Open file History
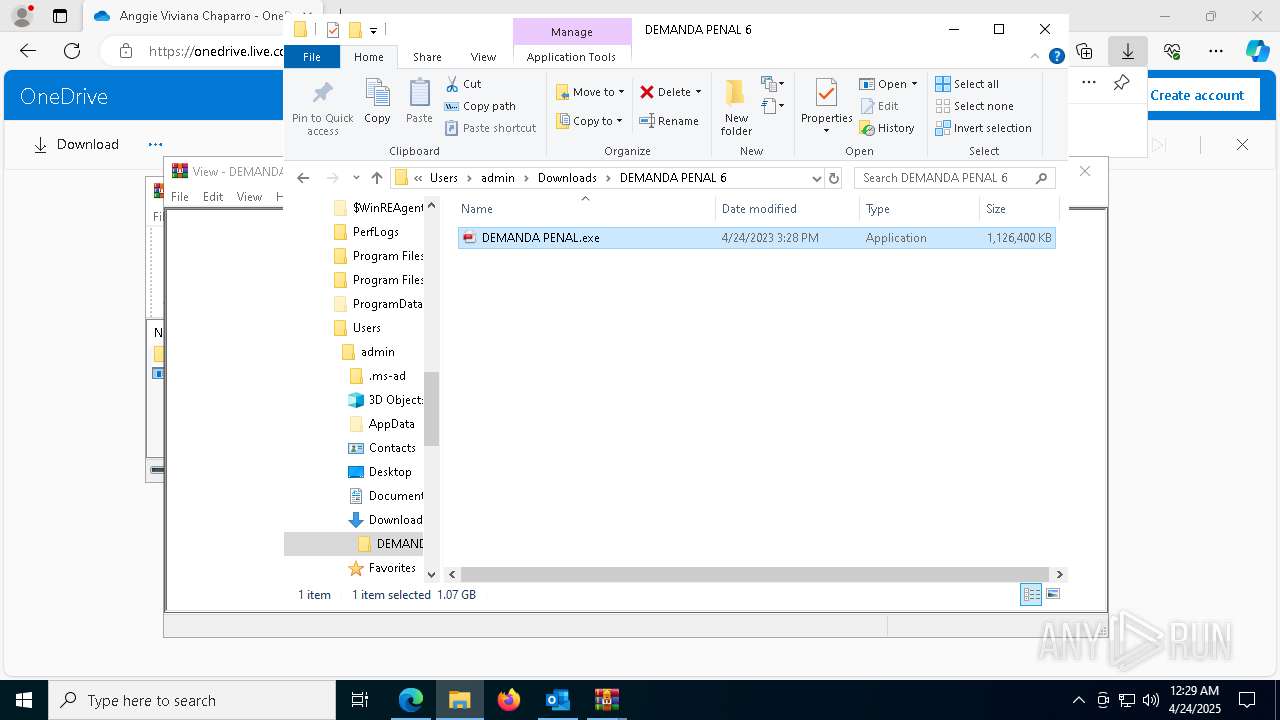 (887, 128)
